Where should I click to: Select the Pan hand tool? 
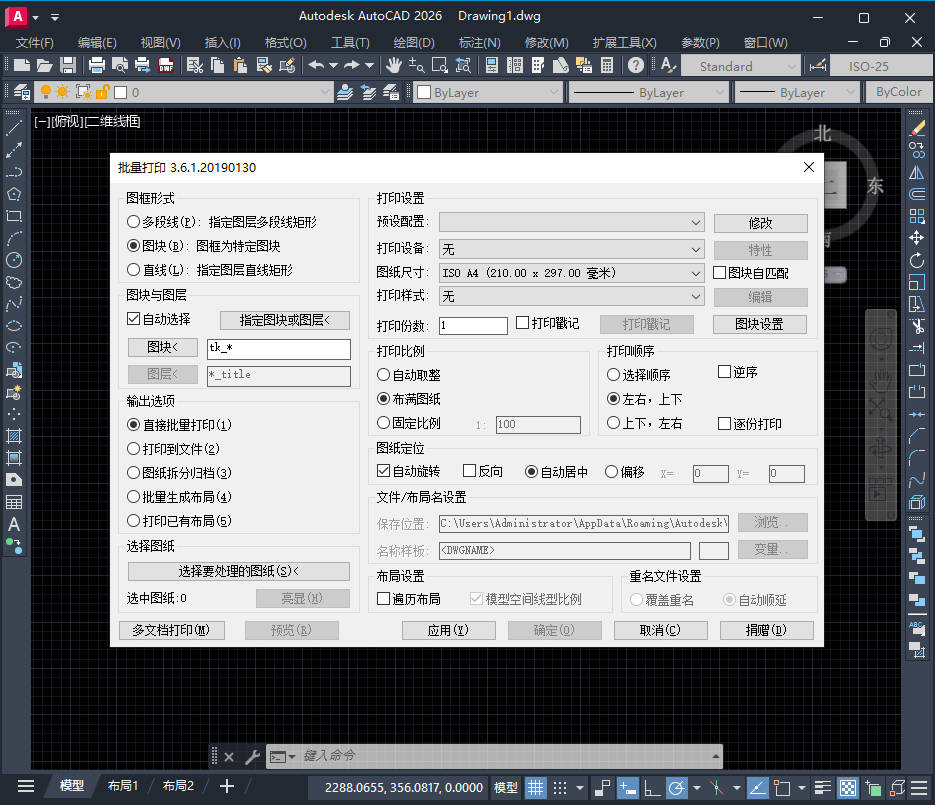point(394,66)
